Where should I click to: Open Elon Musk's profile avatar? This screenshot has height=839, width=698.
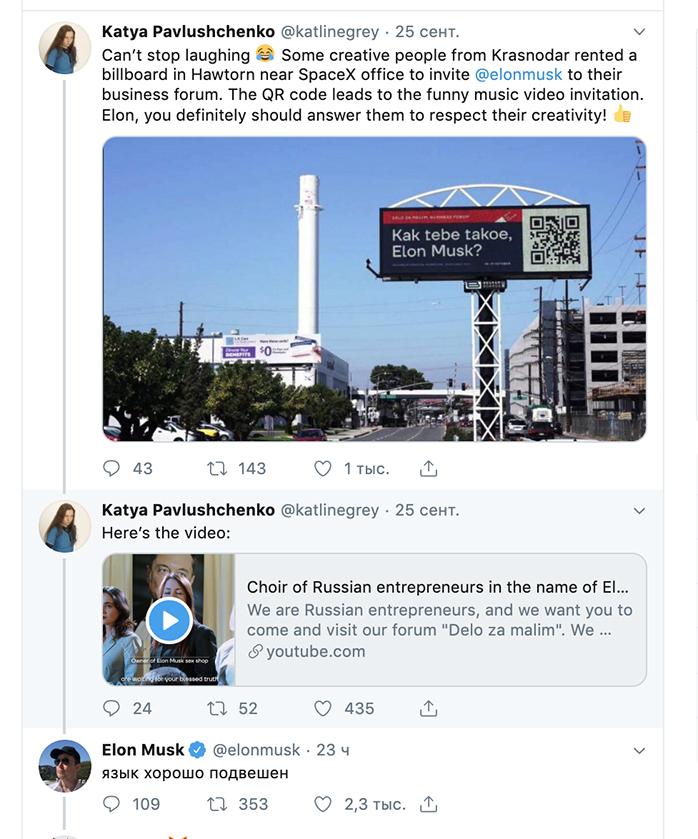click(65, 767)
